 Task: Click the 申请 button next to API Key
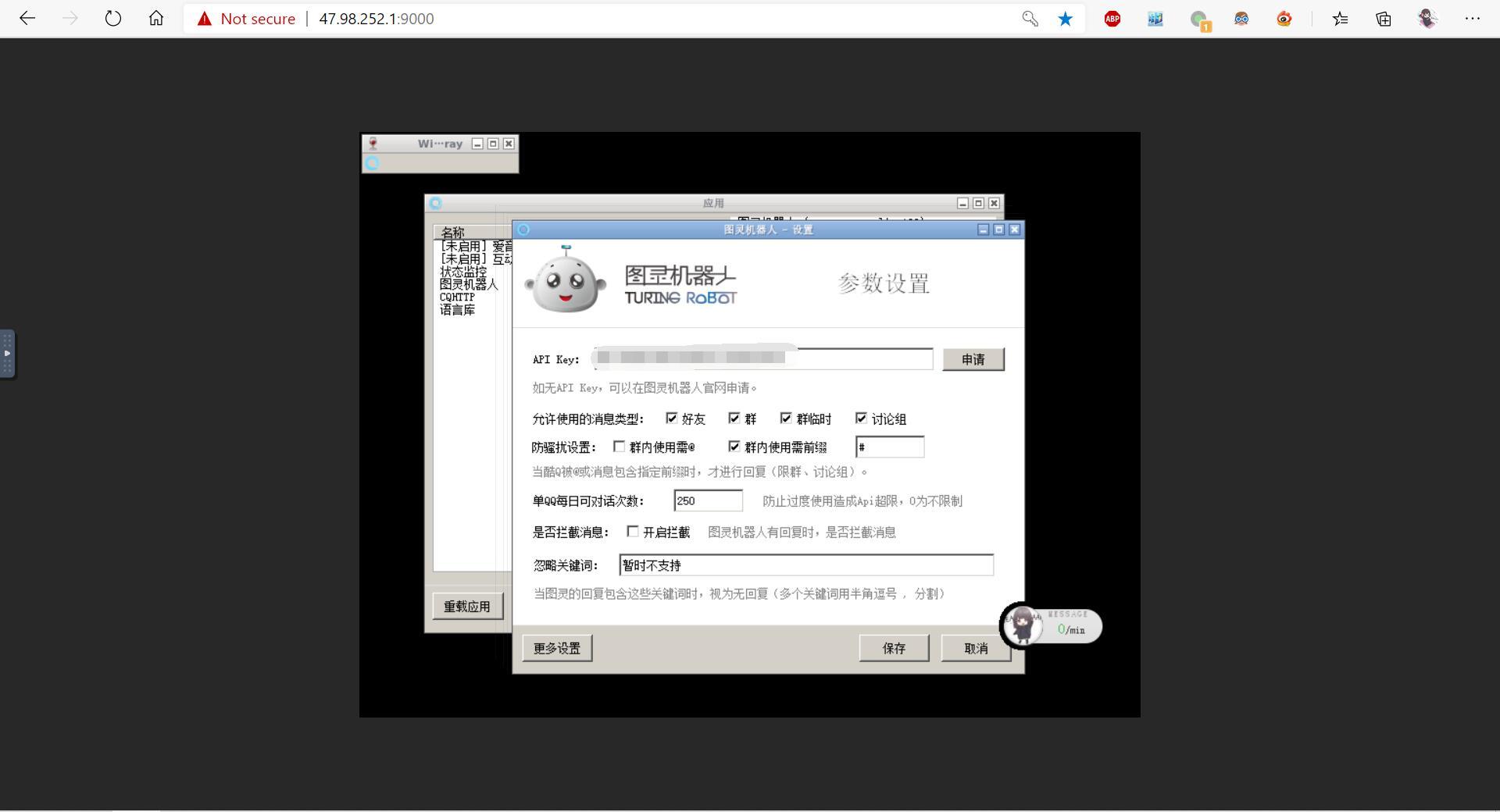tap(973, 359)
